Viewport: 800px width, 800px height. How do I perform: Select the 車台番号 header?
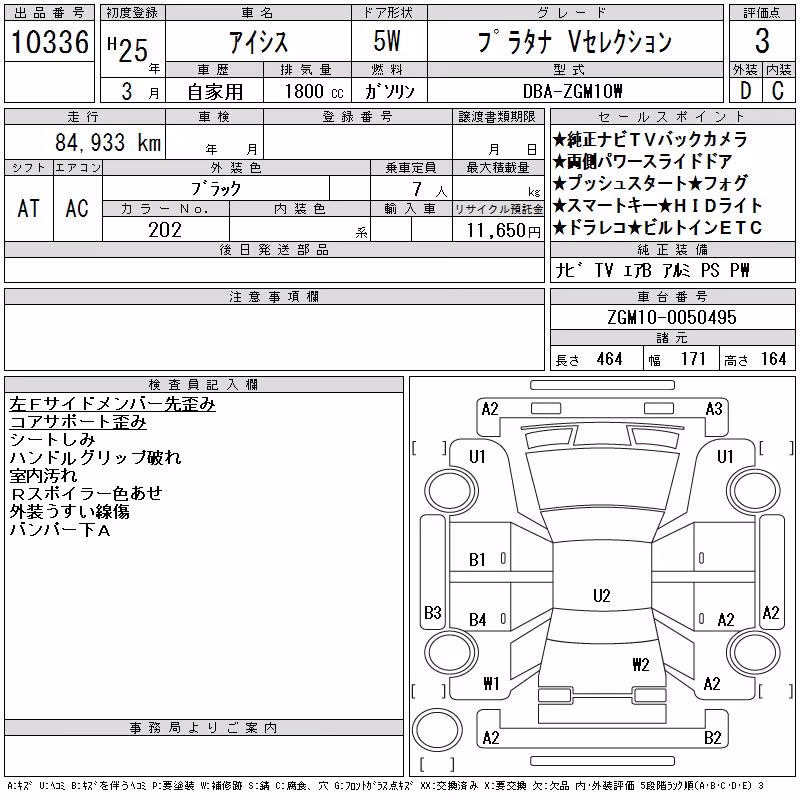(x=672, y=296)
